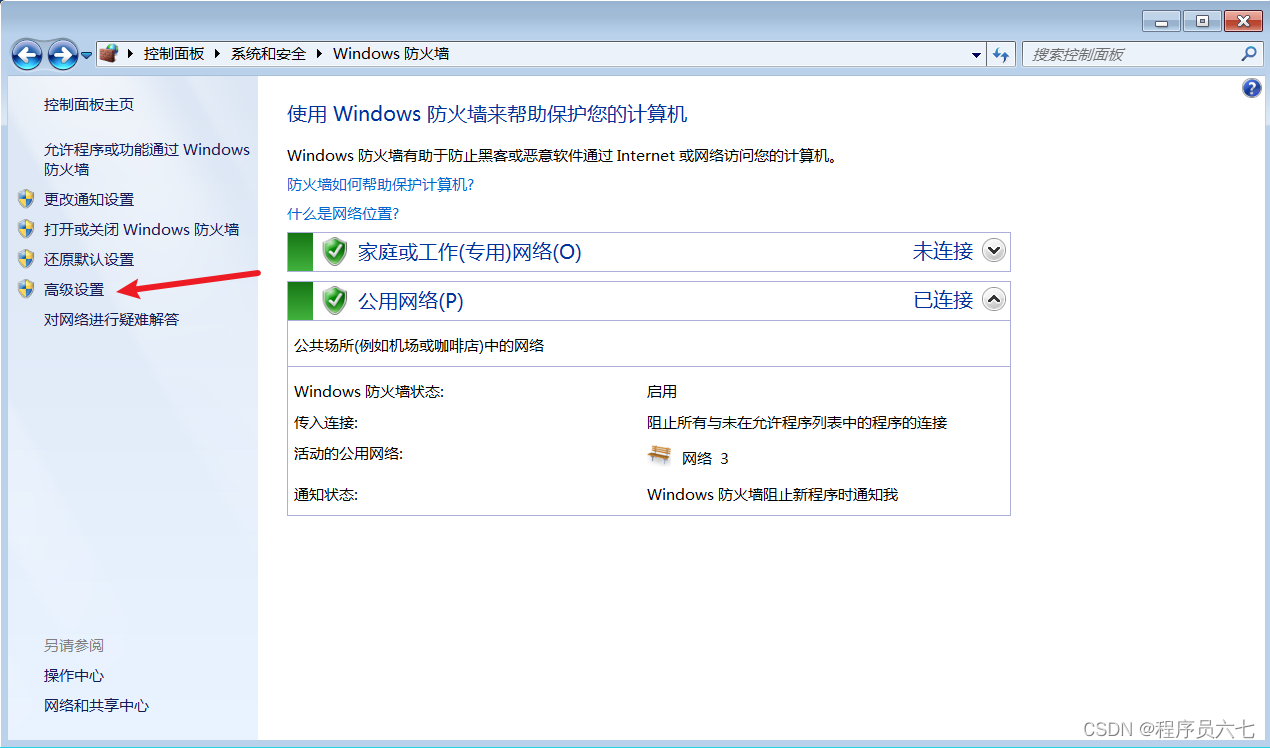Image resolution: width=1270 pixels, height=748 pixels.
Task: Select Windows 防火墙 breadcrumb item
Action: (391, 54)
